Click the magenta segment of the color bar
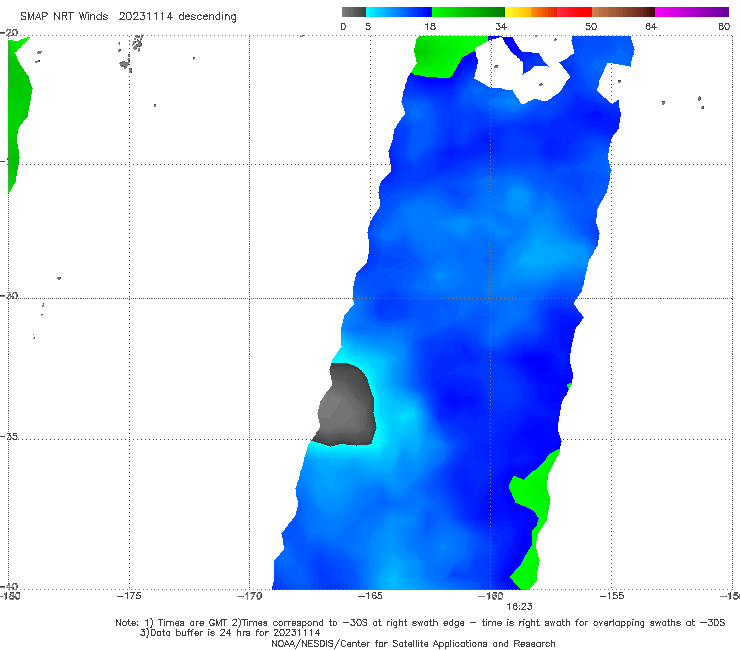The width and height of the screenshot is (740, 650). [692, 12]
